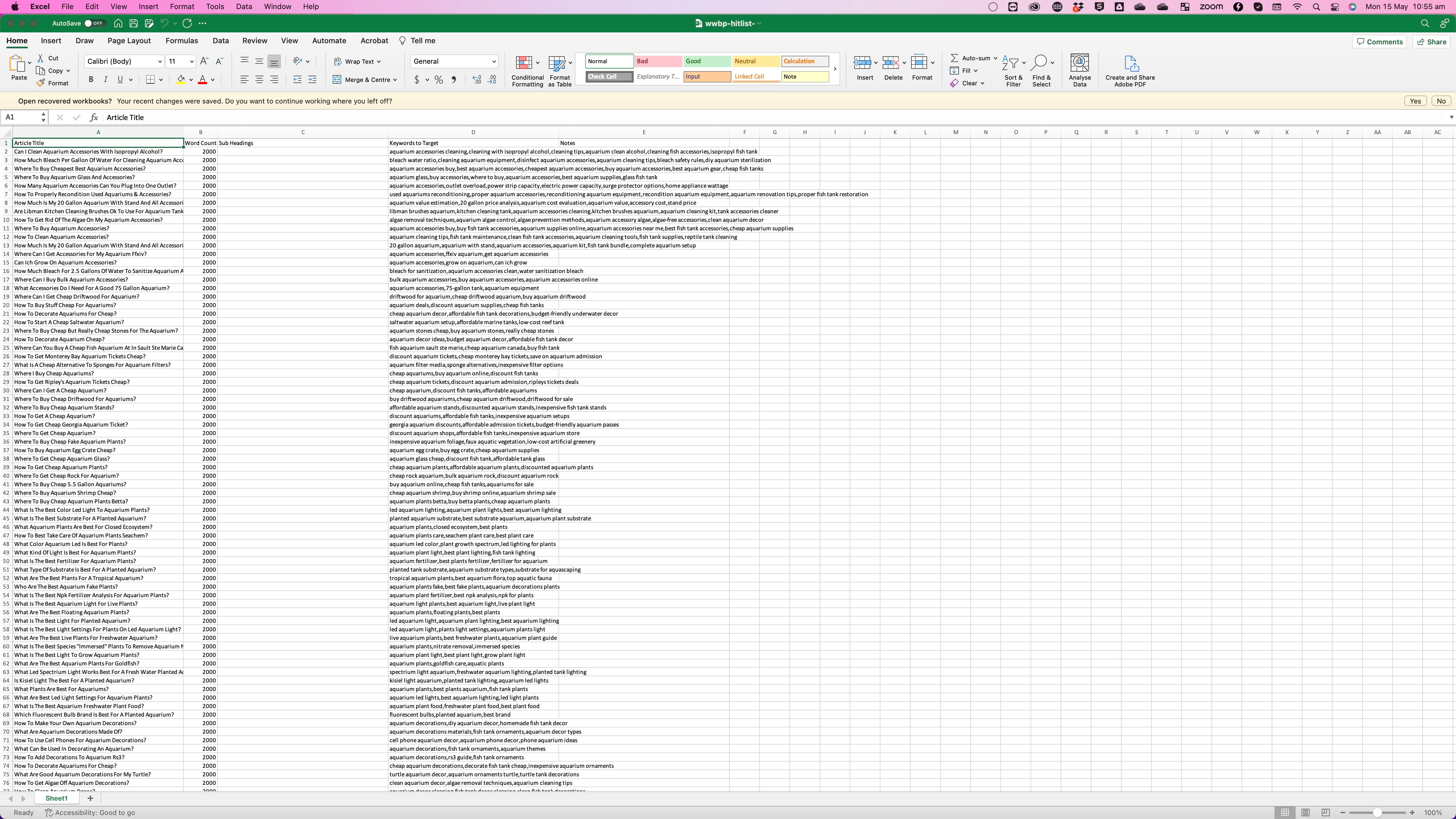Click the Analyse Data icon
The image size is (1456, 819).
point(1079,63)
